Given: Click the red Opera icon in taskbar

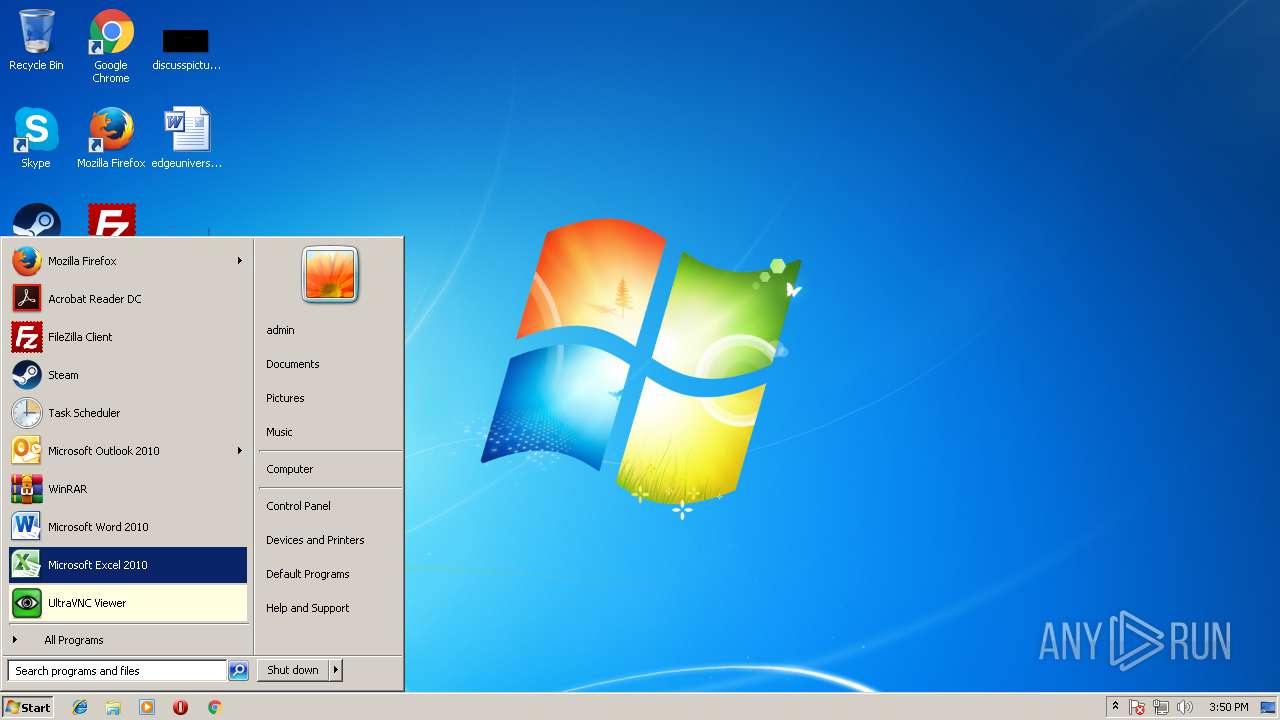Looking at the screenshot, I should click(180, 707).
